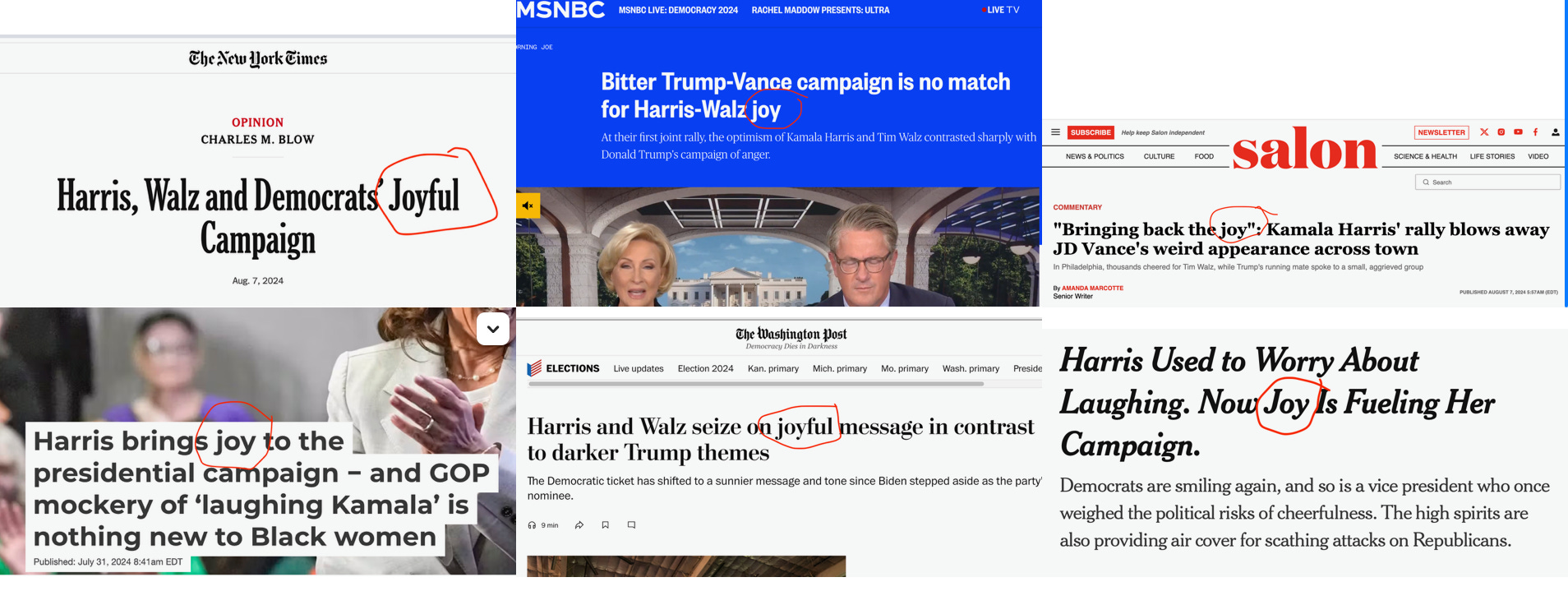
Task: Select the Election 2024 tab
Action: 705,368
